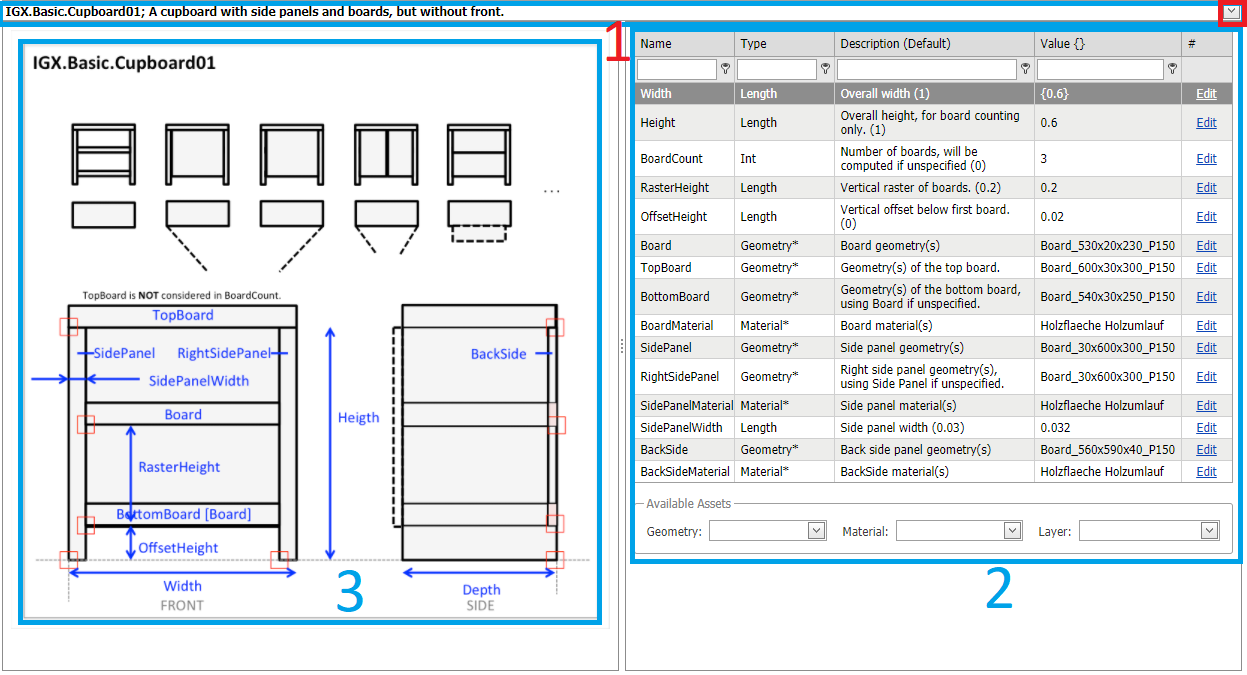Collapse the header using top-right chevron button

(1230, 12)
